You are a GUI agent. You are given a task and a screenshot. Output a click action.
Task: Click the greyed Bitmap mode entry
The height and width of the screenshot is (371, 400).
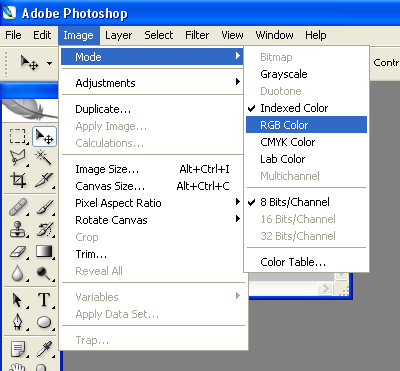pos(306,57)
